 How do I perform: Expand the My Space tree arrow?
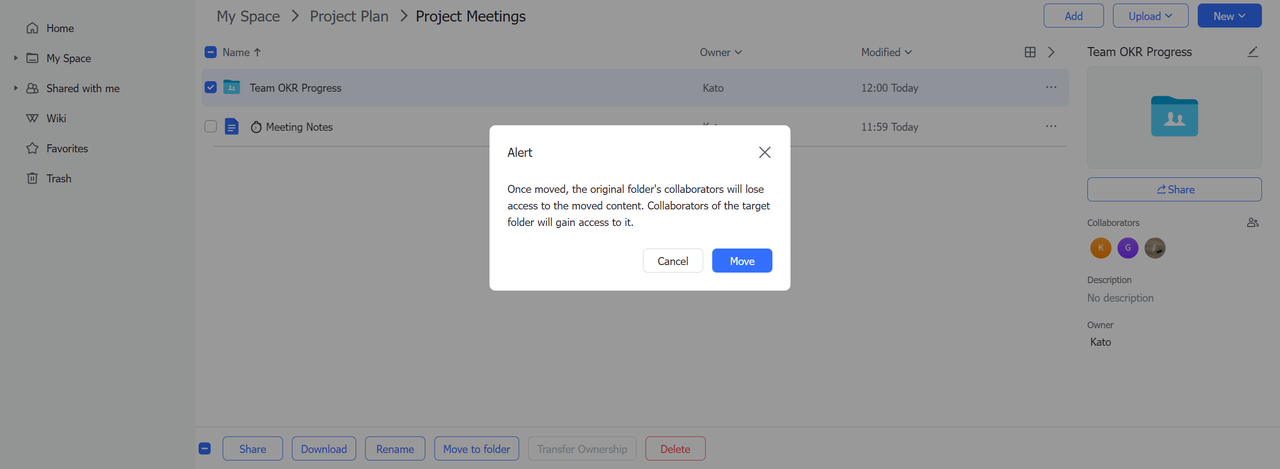click(16, 58)
